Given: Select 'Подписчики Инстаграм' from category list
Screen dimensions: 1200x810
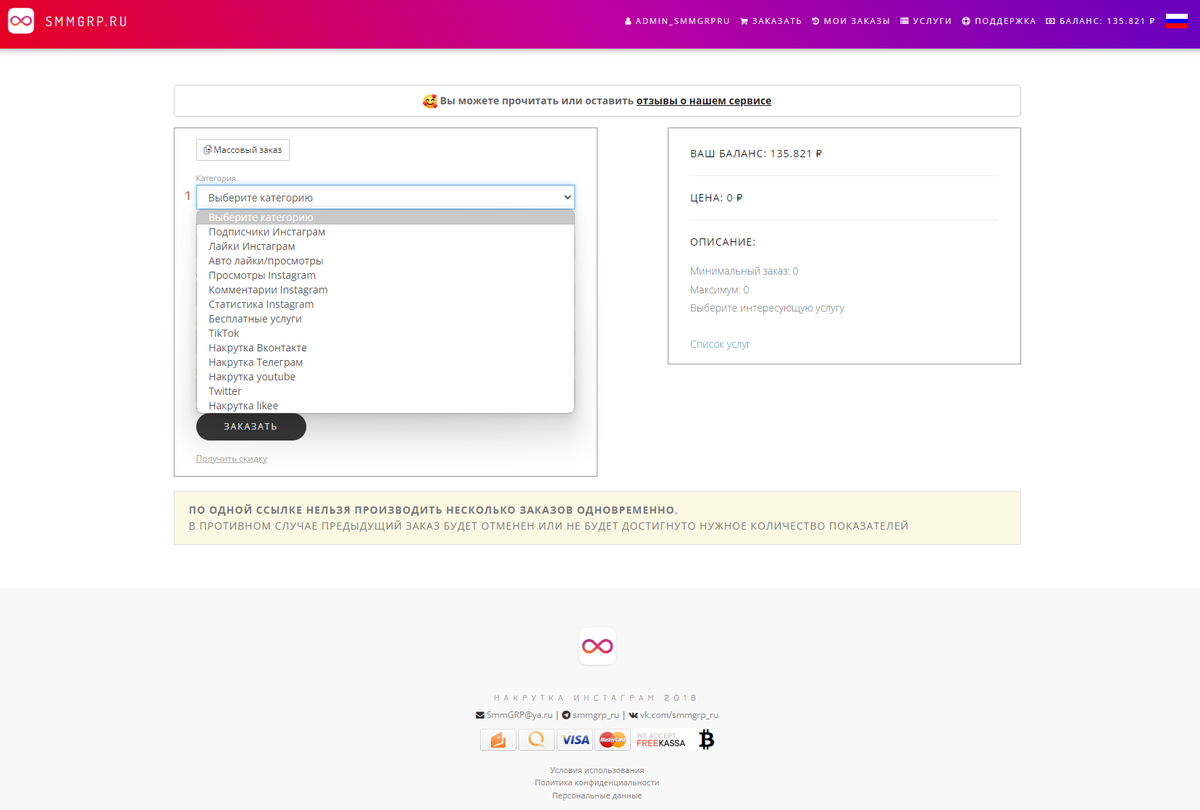Looking at the screenshot, I should [267, 232].
